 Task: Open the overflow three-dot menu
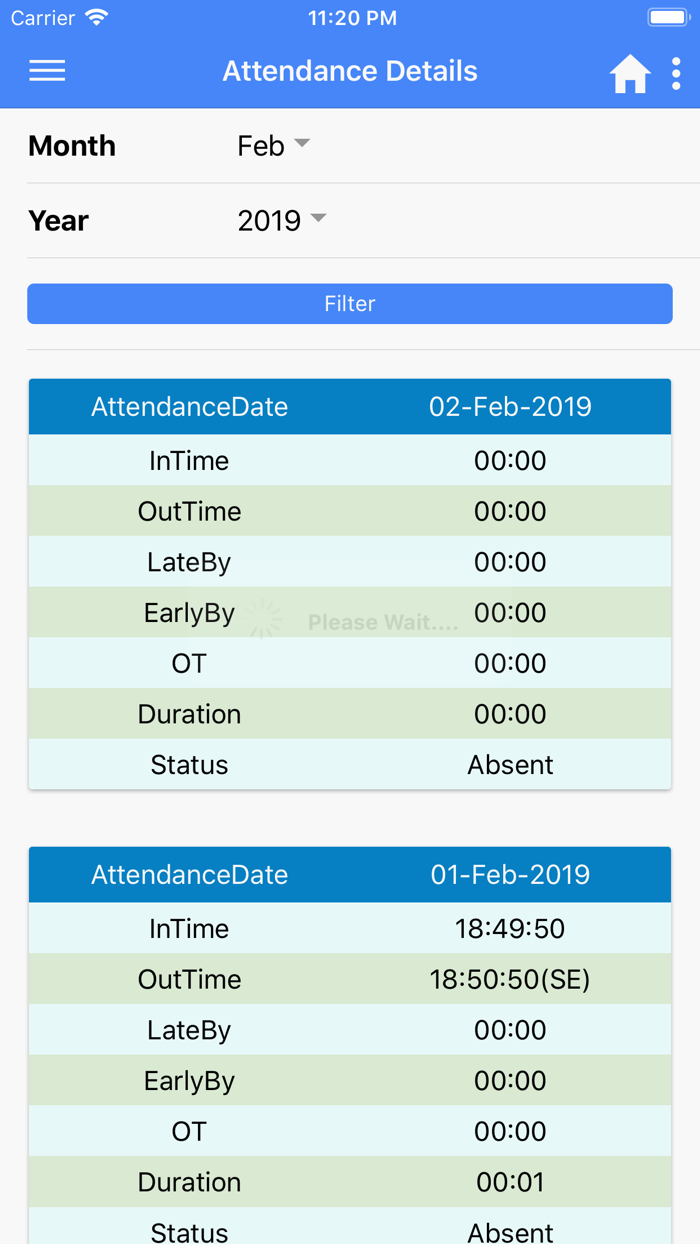(x=676, y=71)
